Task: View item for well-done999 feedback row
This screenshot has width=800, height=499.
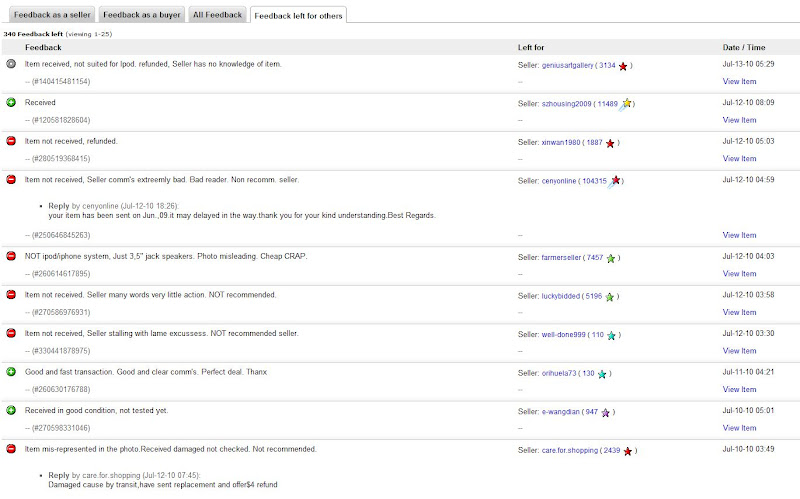Action: coord(739,351)
